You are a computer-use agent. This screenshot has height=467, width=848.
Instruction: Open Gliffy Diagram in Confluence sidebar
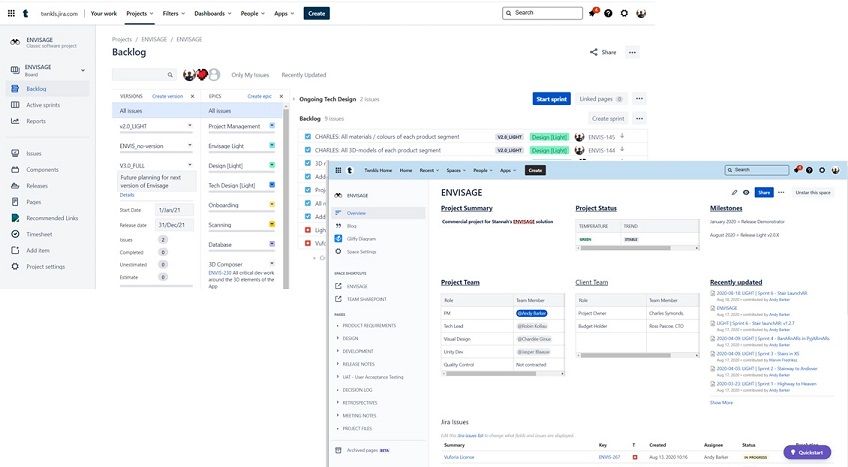[361, 239]
